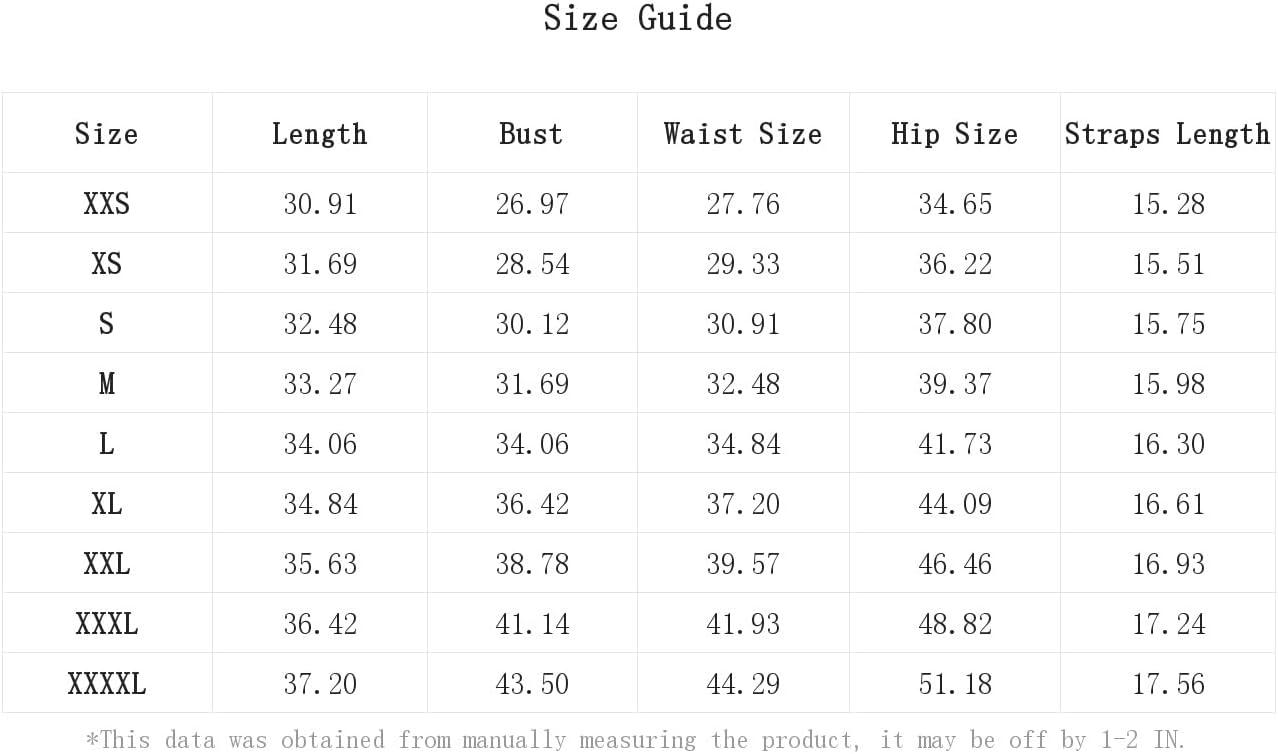
Task: Click the Straps Length column header
Action: 1167,134
